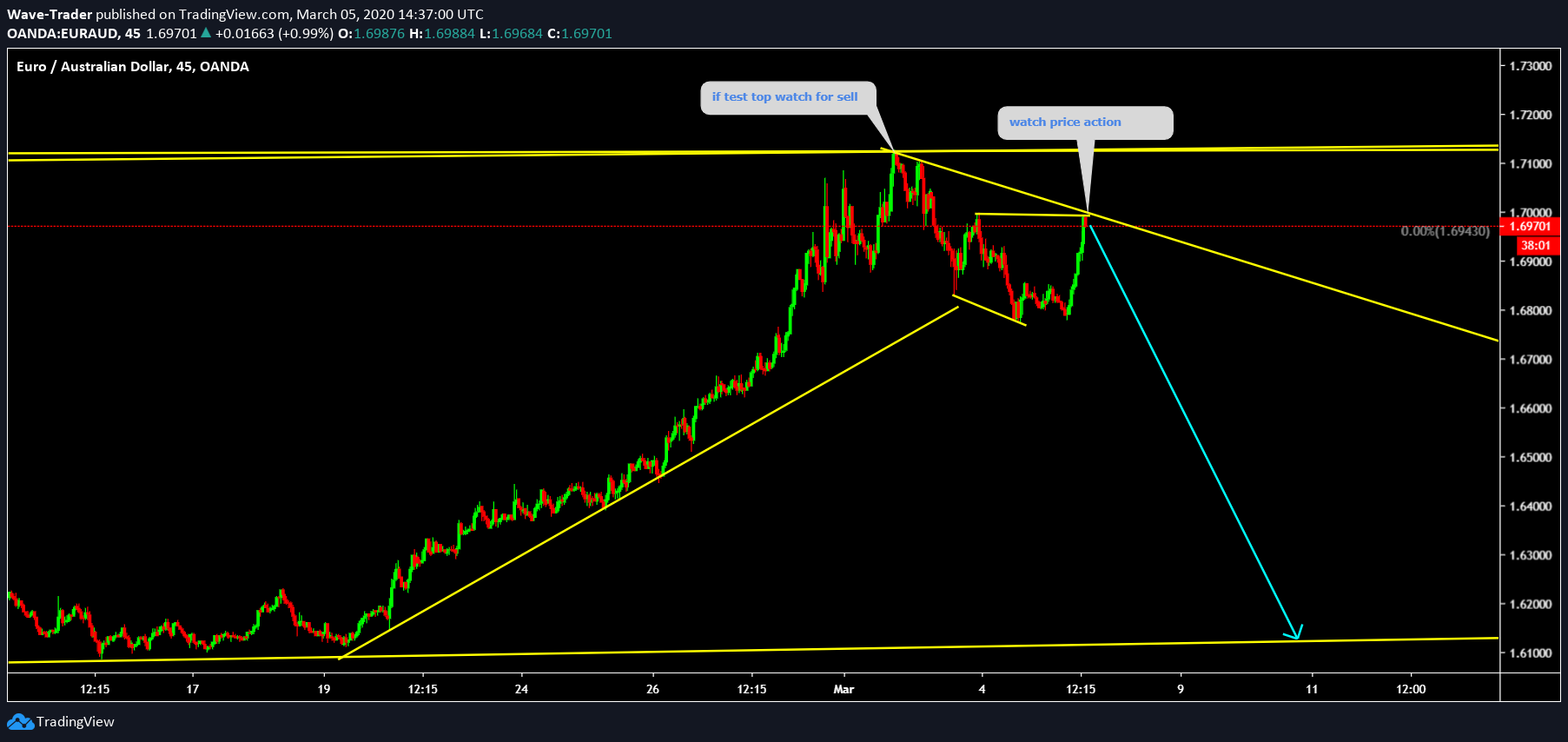The image size is (1568, 742).
Task: Click the 1.62000 price axis label
Action: [x=1531, y=605]
